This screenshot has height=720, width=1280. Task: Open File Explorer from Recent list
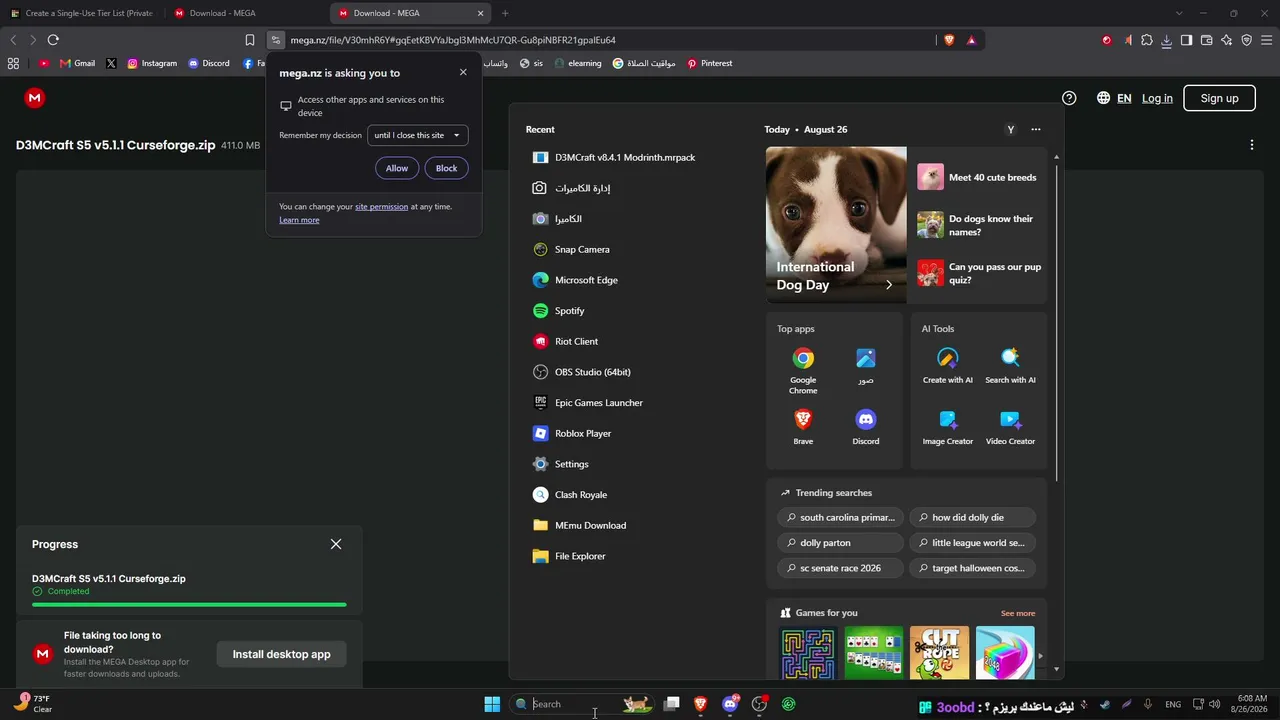[x=569, y=556]
